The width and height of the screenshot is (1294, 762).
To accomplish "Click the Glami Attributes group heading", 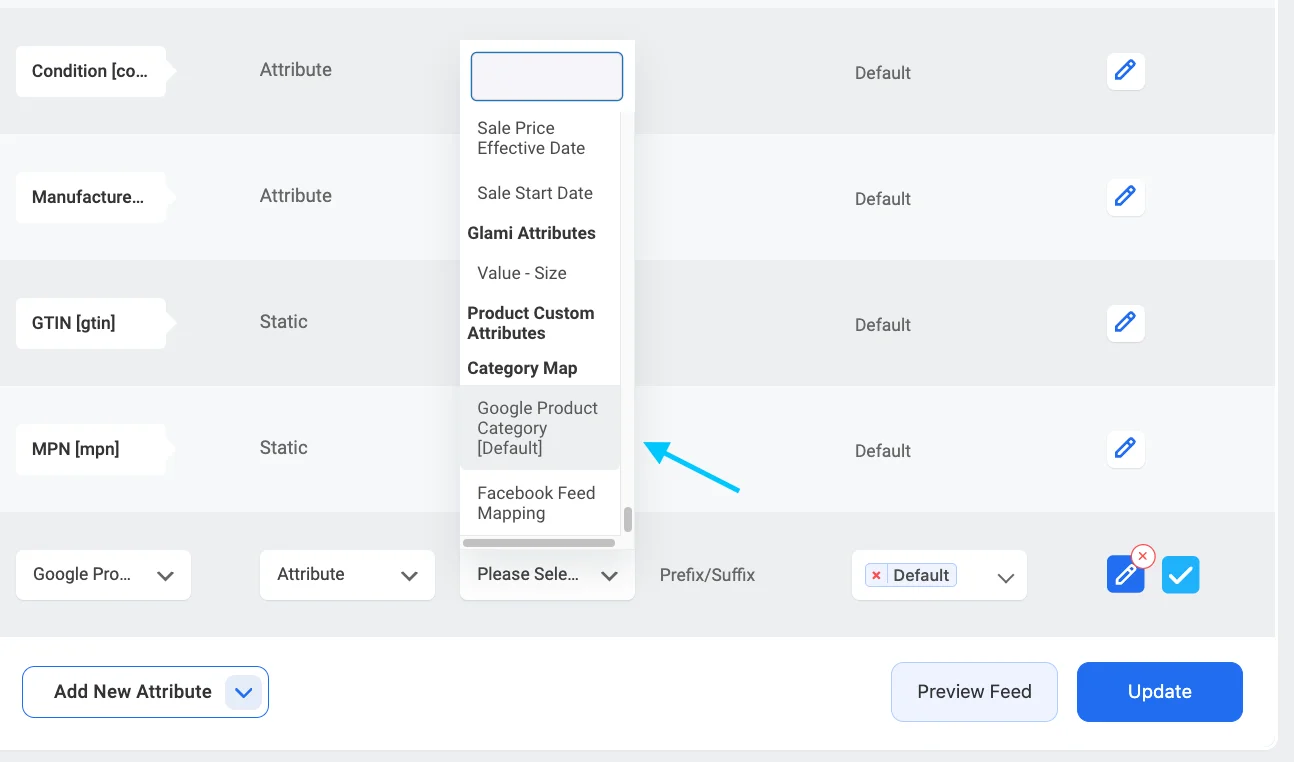I will (x=531, y=233).
